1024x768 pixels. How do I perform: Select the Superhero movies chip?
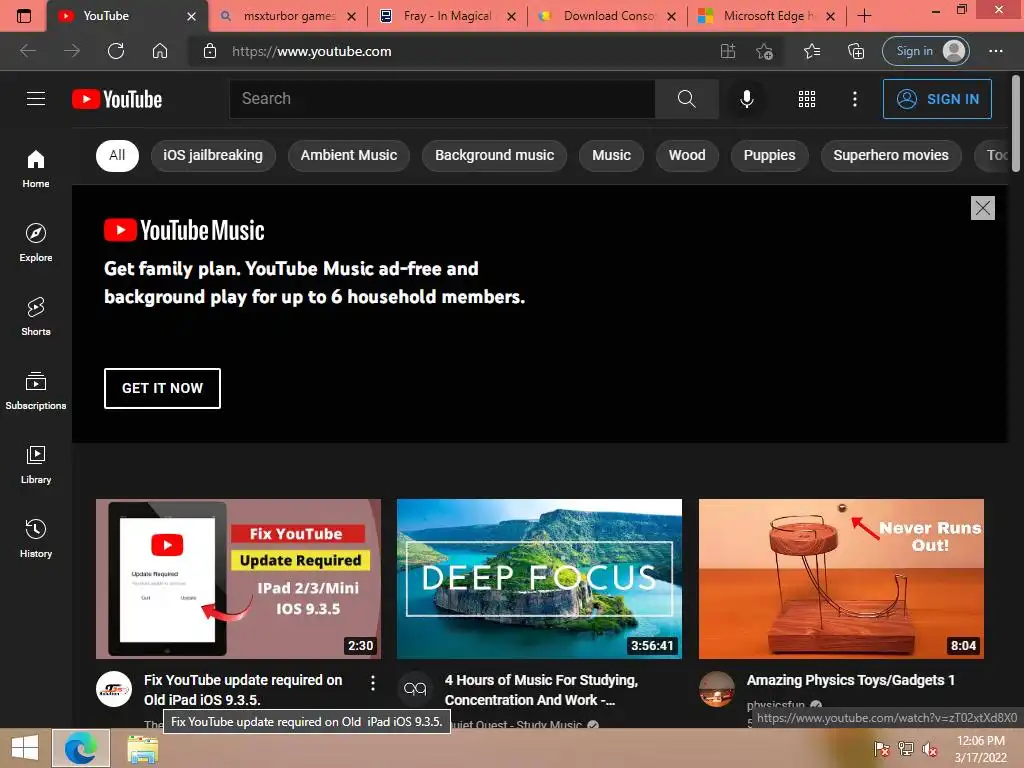891,155
